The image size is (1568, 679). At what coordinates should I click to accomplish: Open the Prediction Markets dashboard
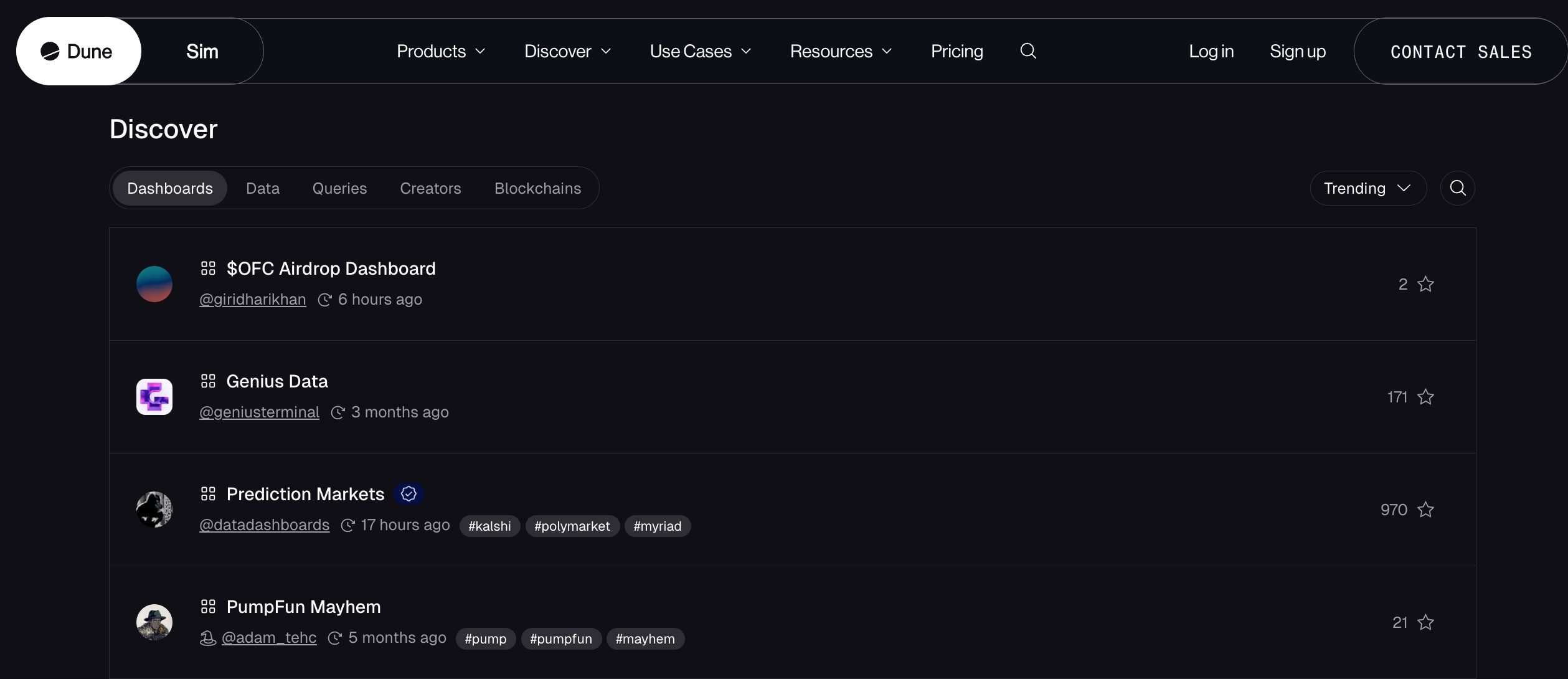pos(305,494)
